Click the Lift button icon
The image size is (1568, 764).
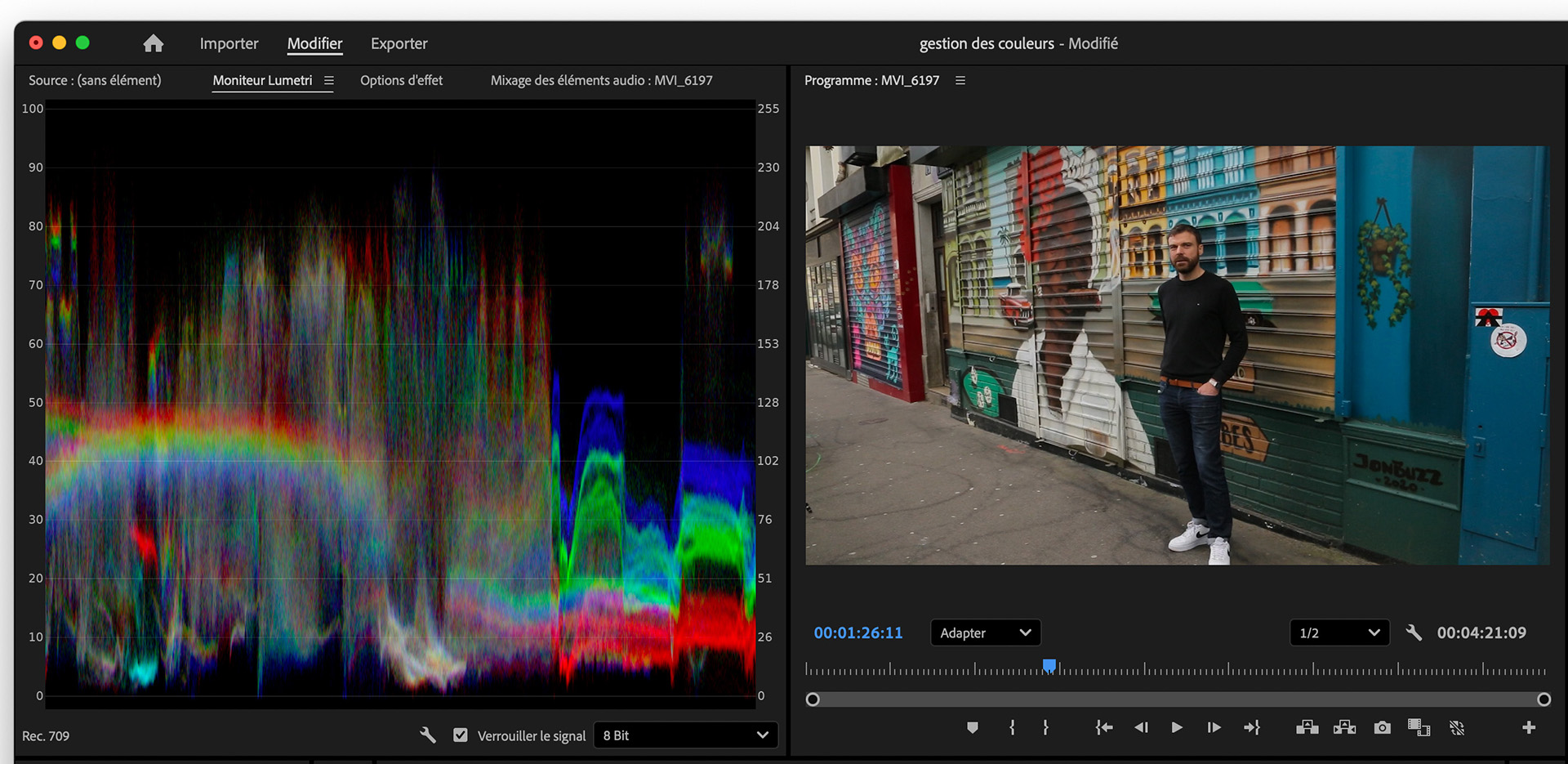(x=1307, y=727)
